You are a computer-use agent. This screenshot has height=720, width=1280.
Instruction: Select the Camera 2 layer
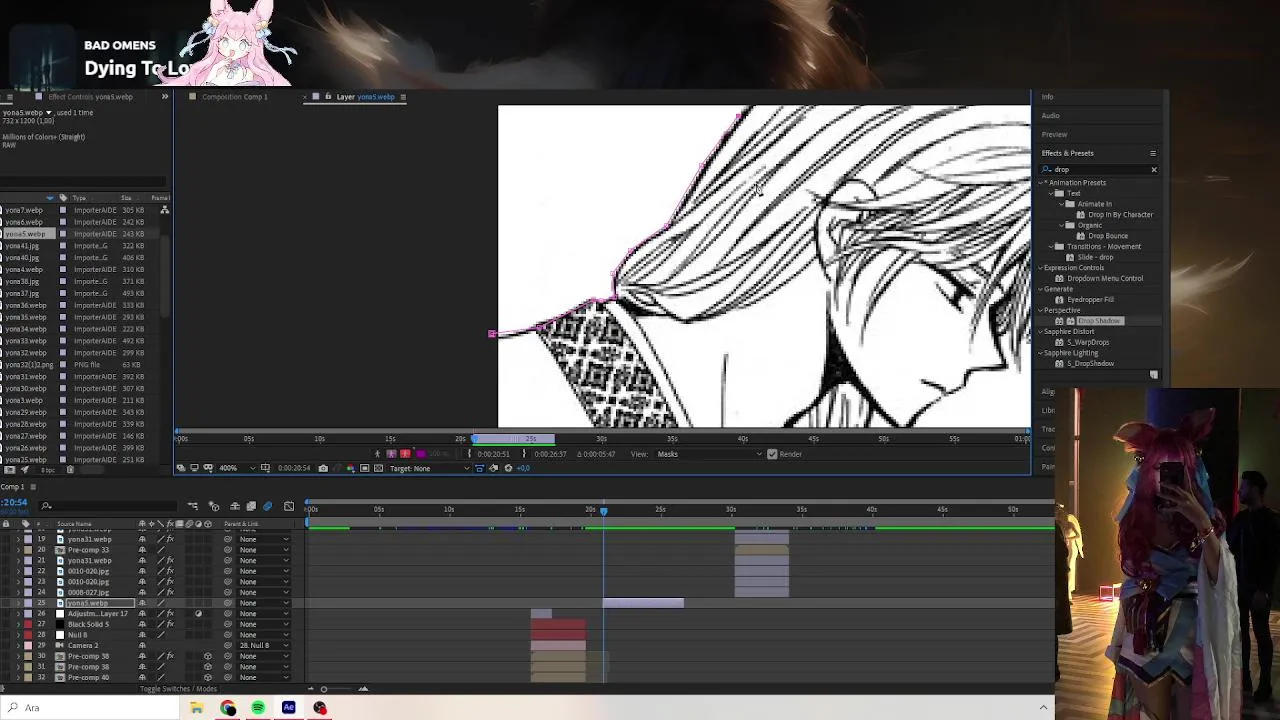[83, 645]
